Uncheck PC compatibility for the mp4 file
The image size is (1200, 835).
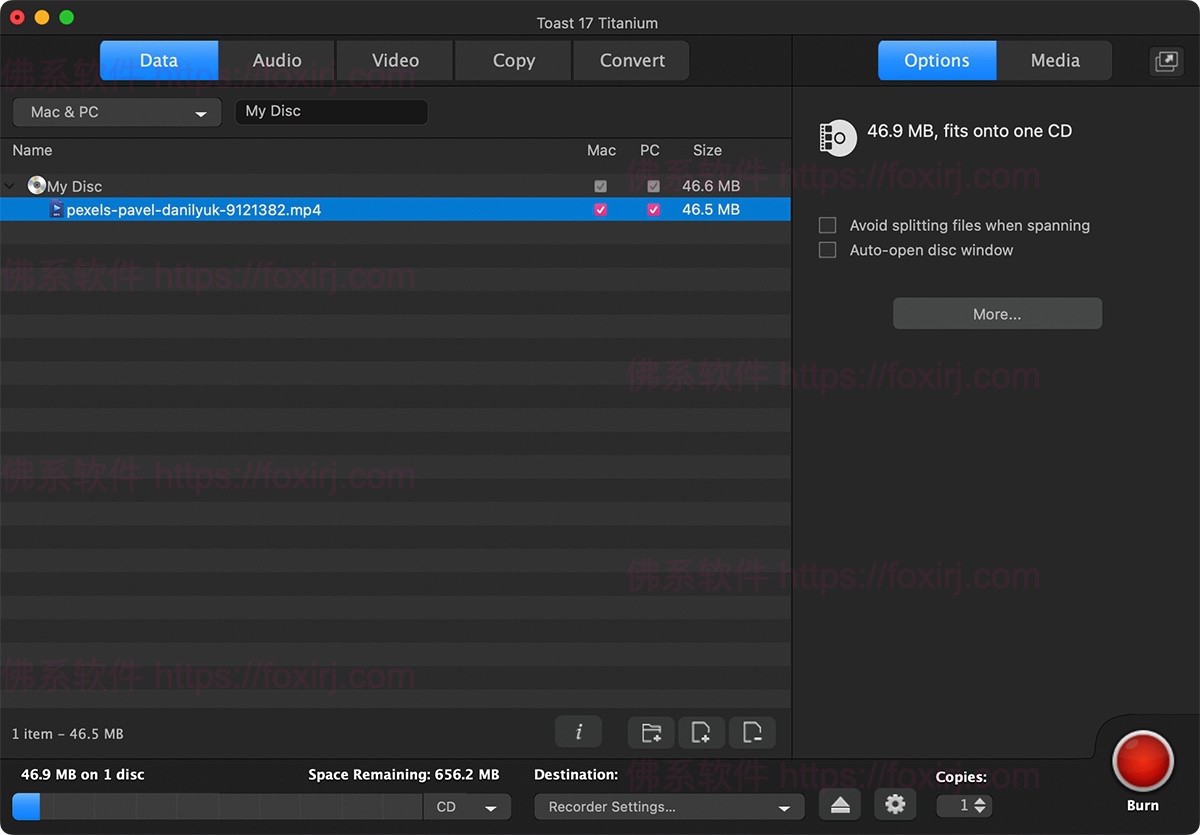click(x=653, y=209)
